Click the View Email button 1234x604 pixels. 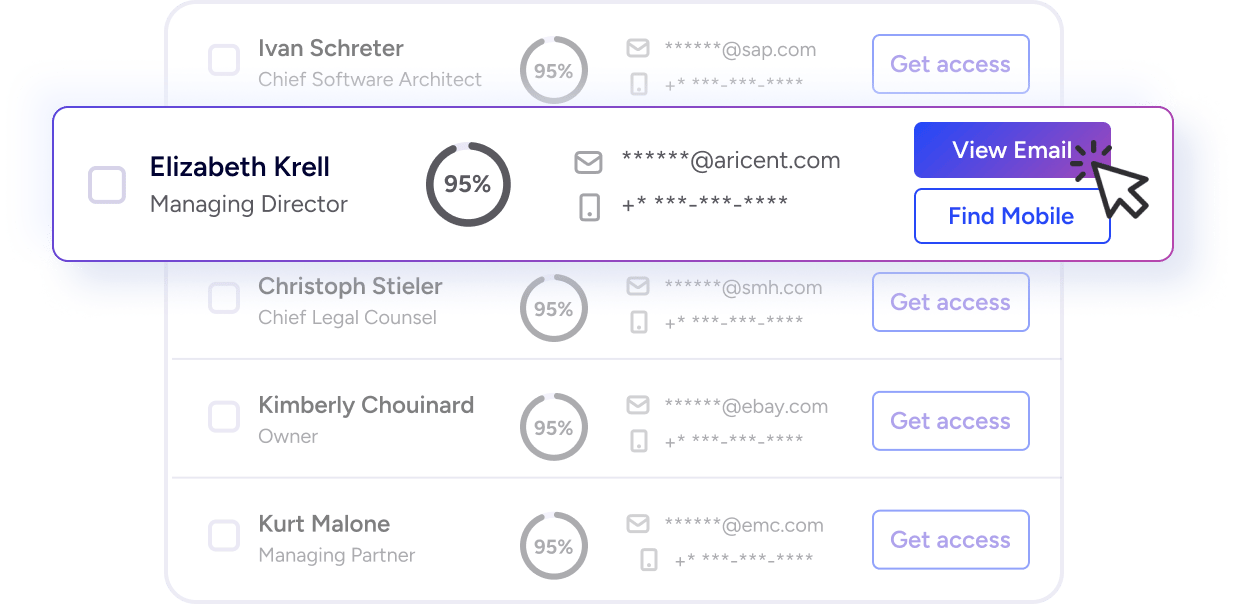[1012, 150]
